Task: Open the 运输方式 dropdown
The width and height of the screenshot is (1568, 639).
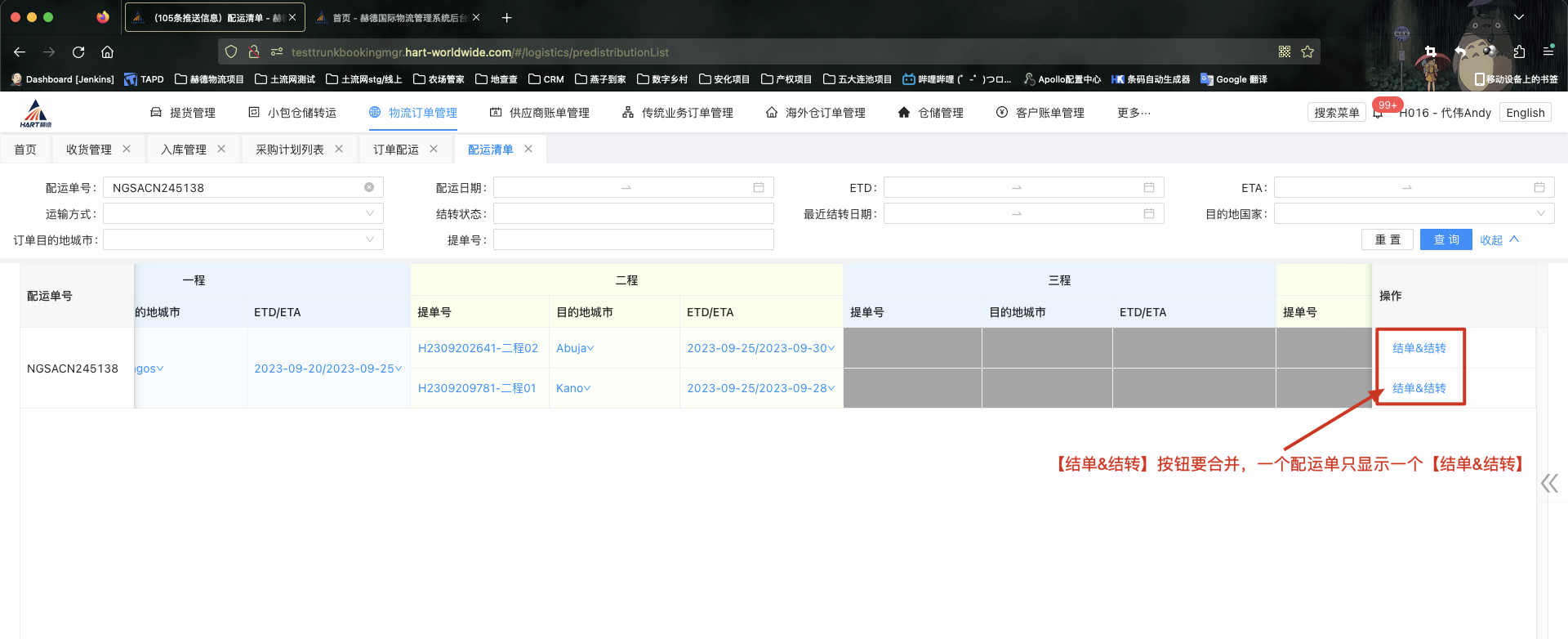Action: (x=243, y=214)
